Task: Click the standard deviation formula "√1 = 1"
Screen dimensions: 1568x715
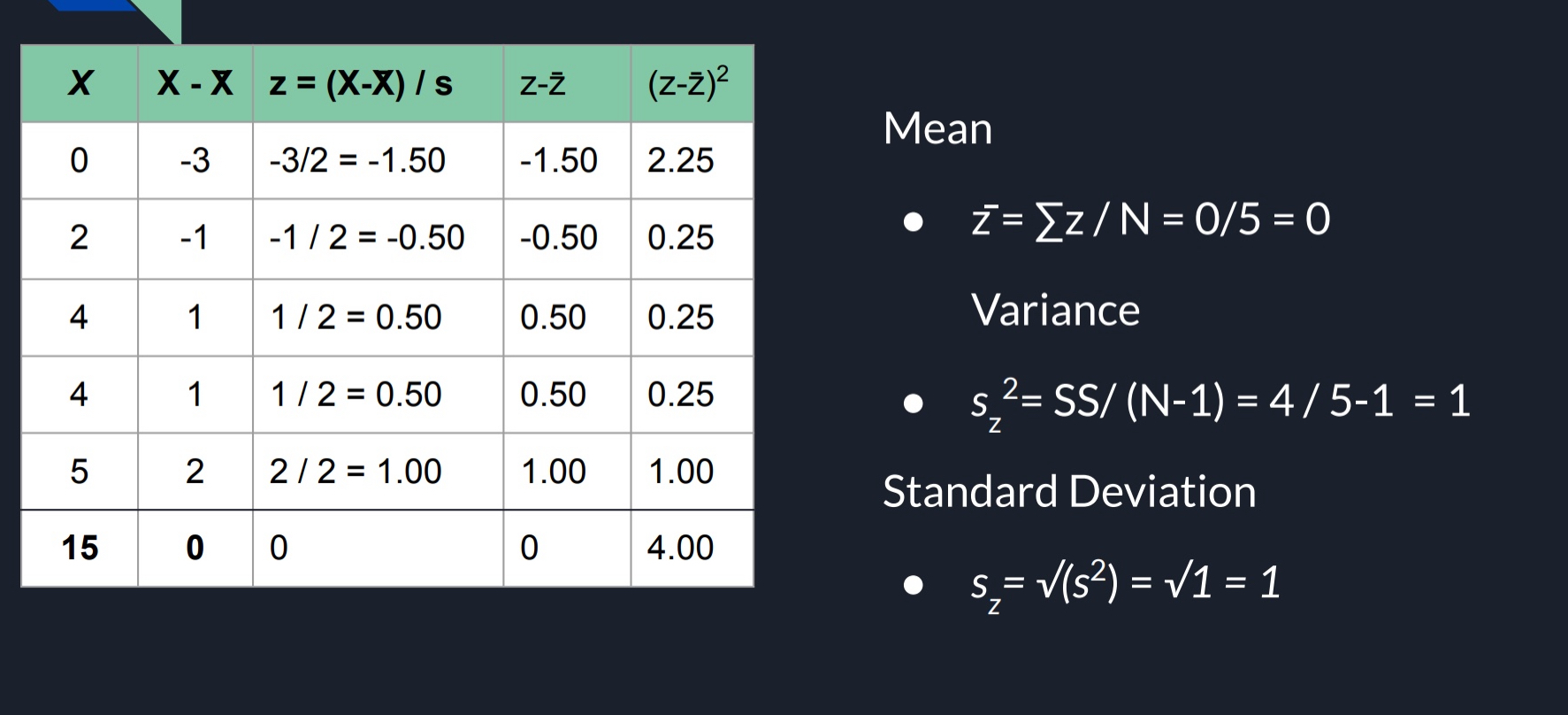Action: point(1125,583)
